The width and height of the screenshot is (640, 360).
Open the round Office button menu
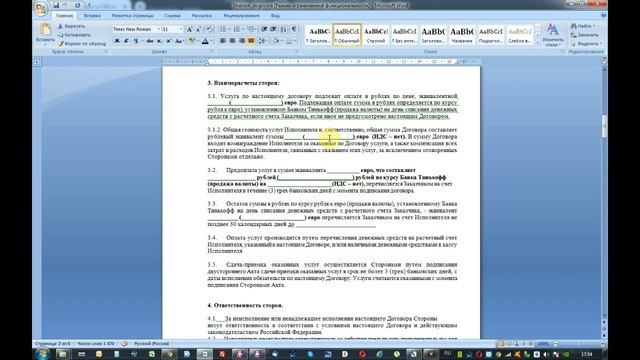(41, 9)
